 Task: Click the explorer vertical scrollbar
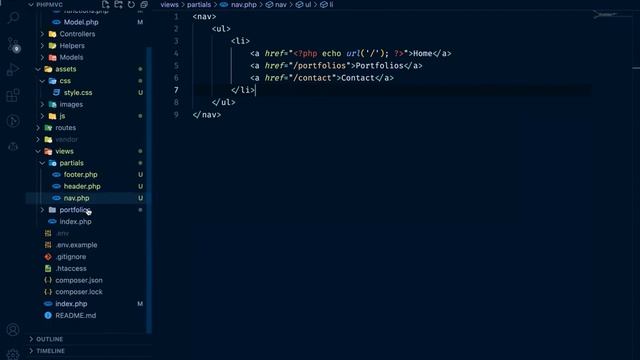click(x=149, y=190)
